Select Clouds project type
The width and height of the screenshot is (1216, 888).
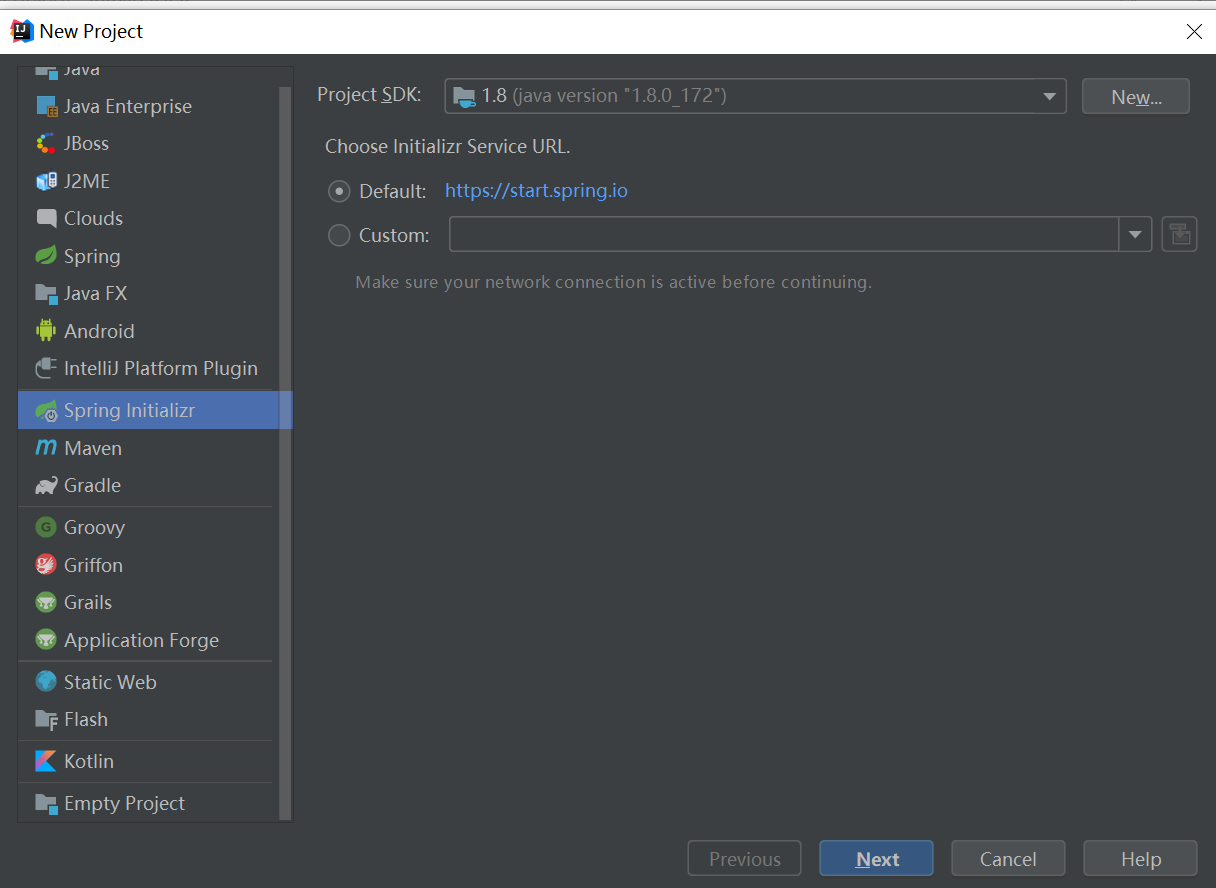coord(146,218)
